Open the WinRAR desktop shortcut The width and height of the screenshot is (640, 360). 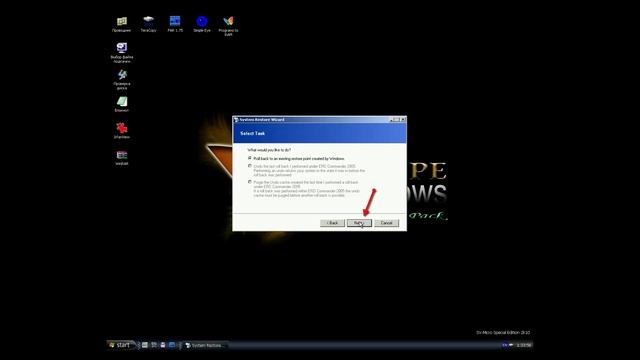tap(122, 157)
